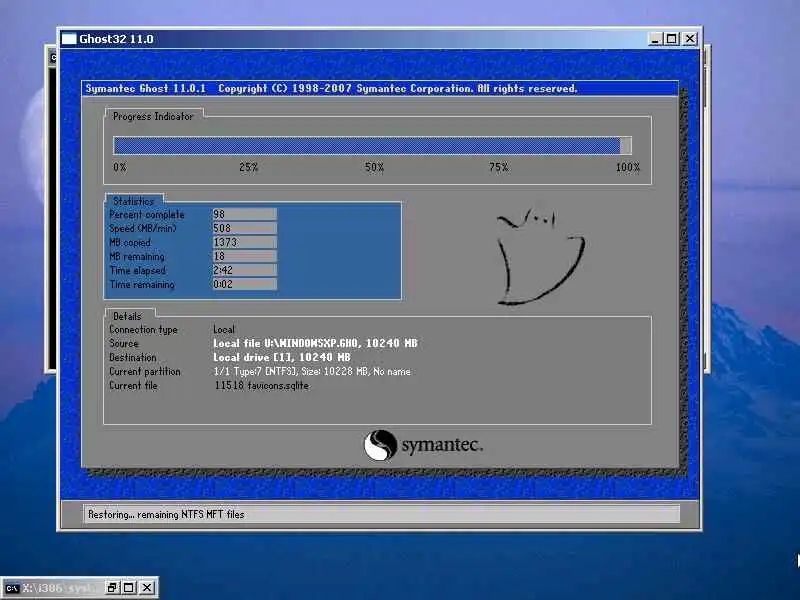Click the NTFS partition info text
Viewport: 800px width, 600px height.
click(312, 371)
